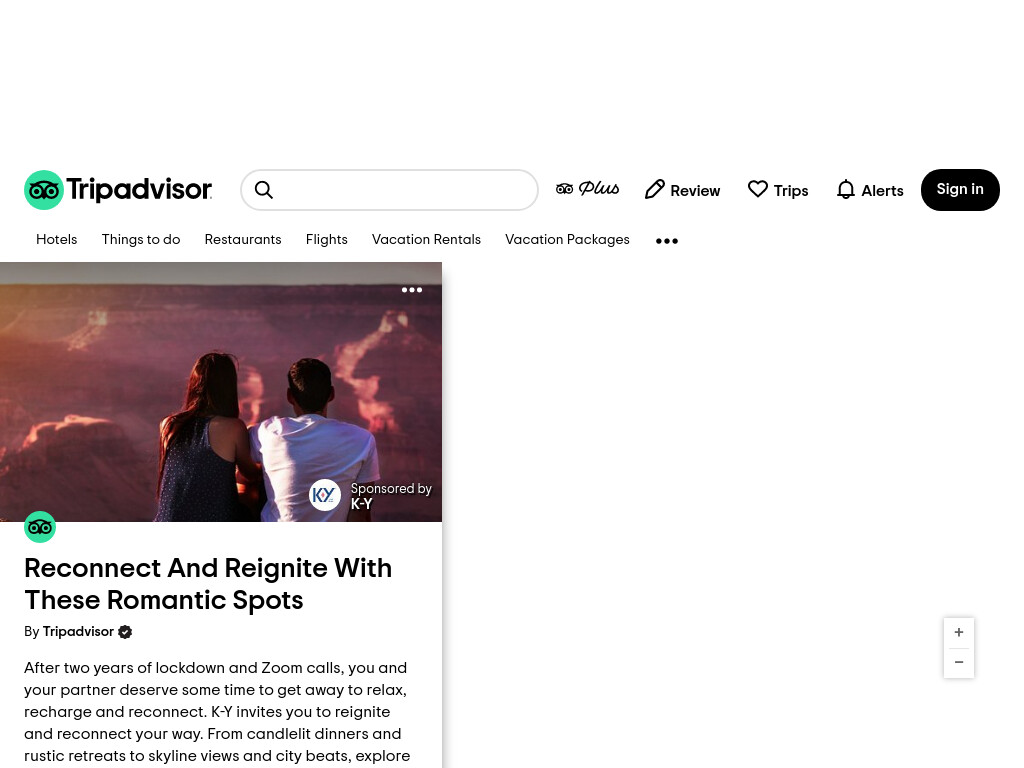
Task: Click the K-Y sponsor logo
Action: (x=325, y=495)
